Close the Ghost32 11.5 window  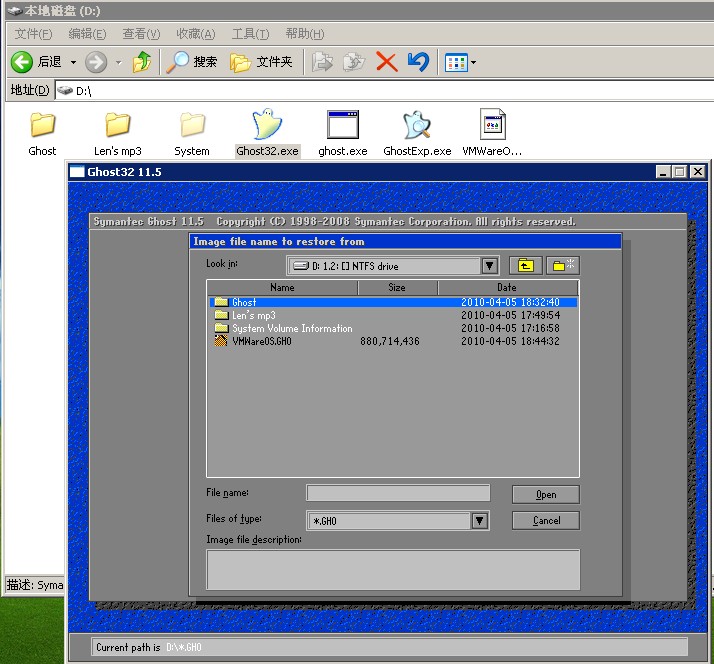pyautogui.click(x=698, y=172)
